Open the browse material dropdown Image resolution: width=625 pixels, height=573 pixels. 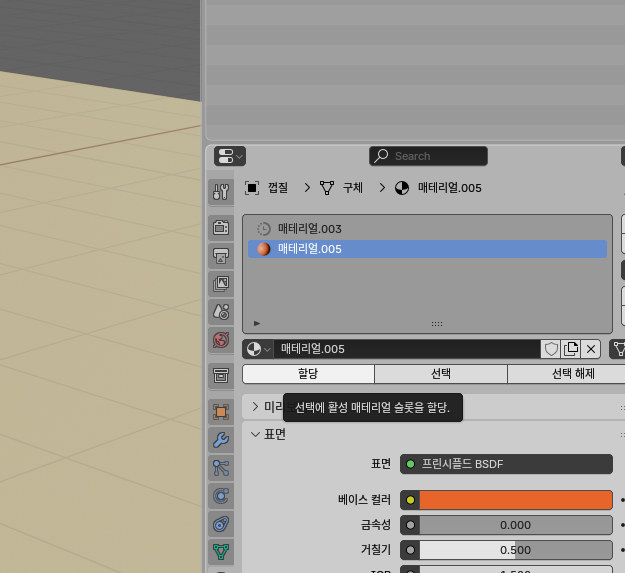(258, 349)
